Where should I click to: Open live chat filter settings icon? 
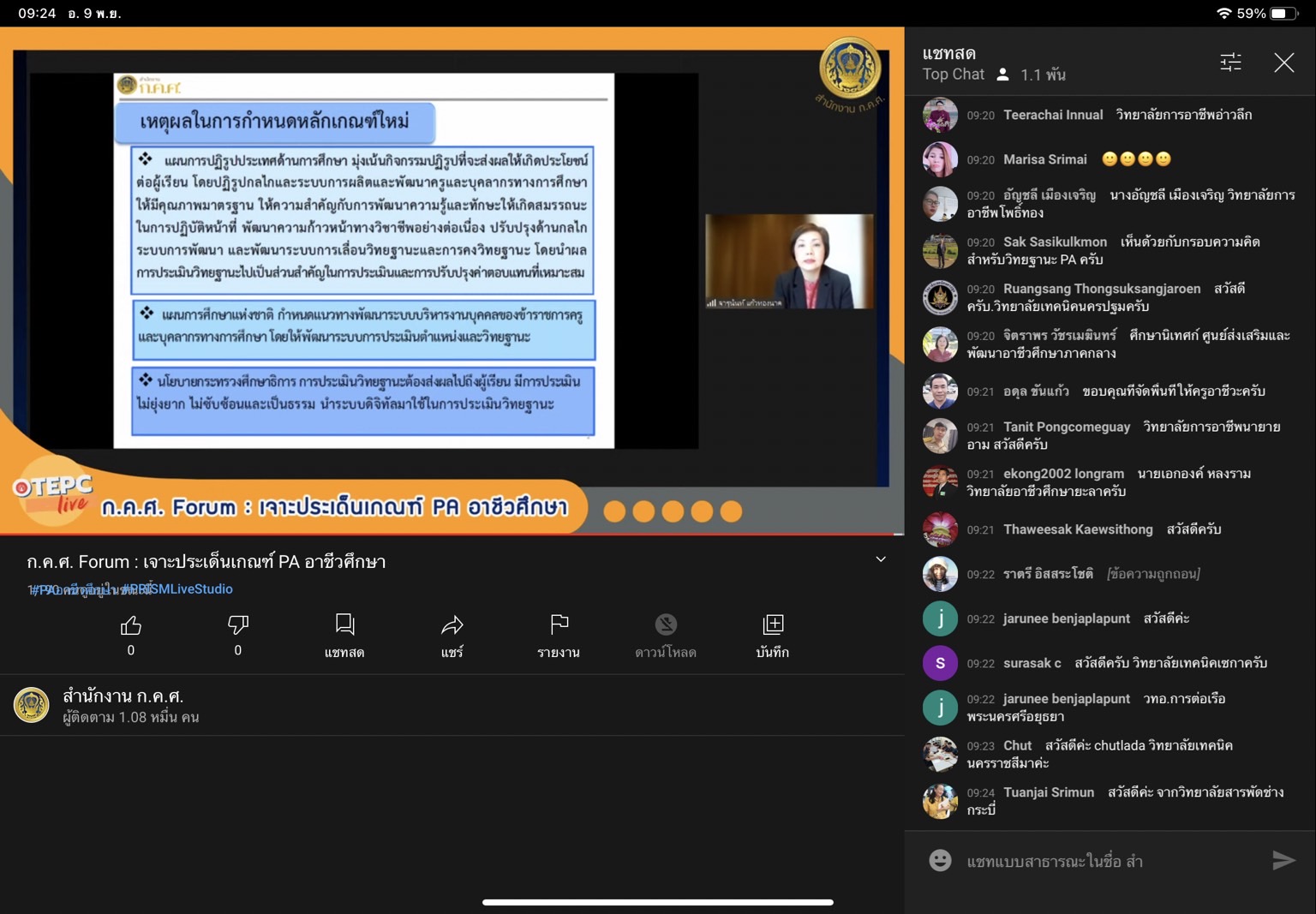coord(1230,62)
